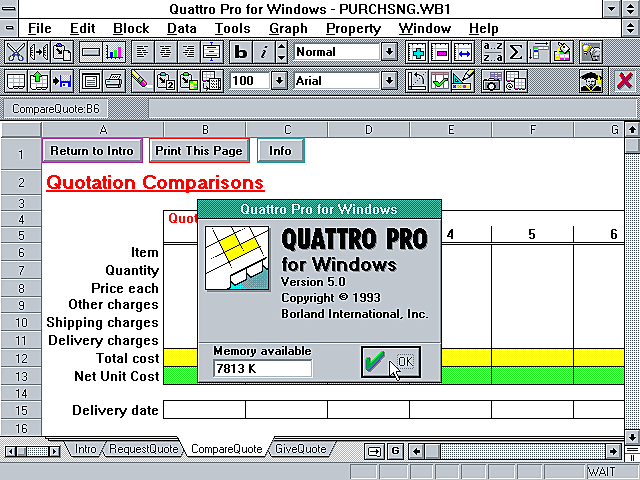640x480 pixels.
Task: Click the center across block icon
Action: click(212, 52)
